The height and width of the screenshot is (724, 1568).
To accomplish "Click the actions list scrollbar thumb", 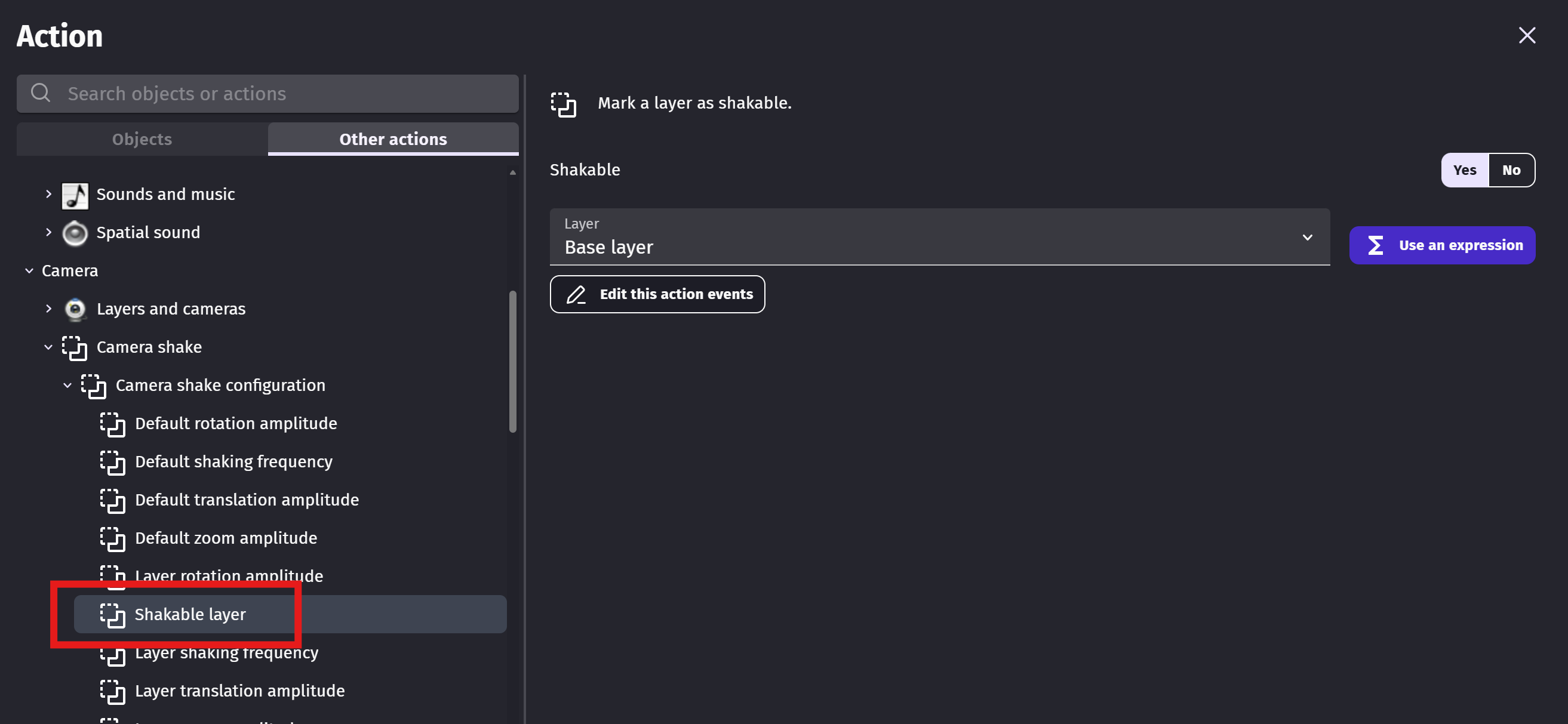I will (x=512, y=362).
